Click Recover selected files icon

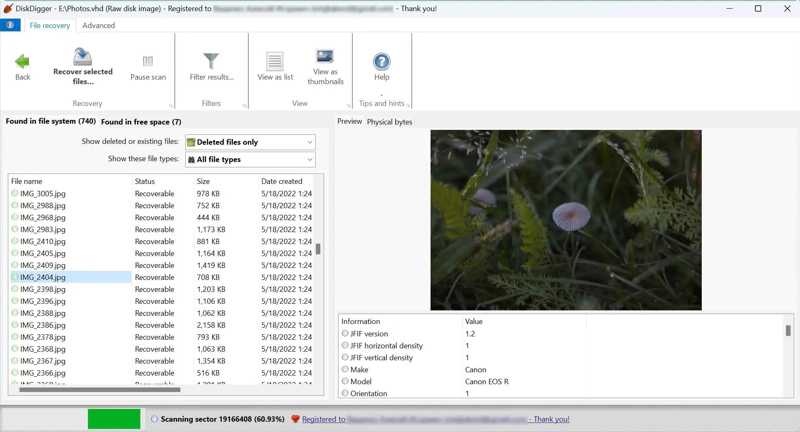pyautogui.click(x=82, y=58)
